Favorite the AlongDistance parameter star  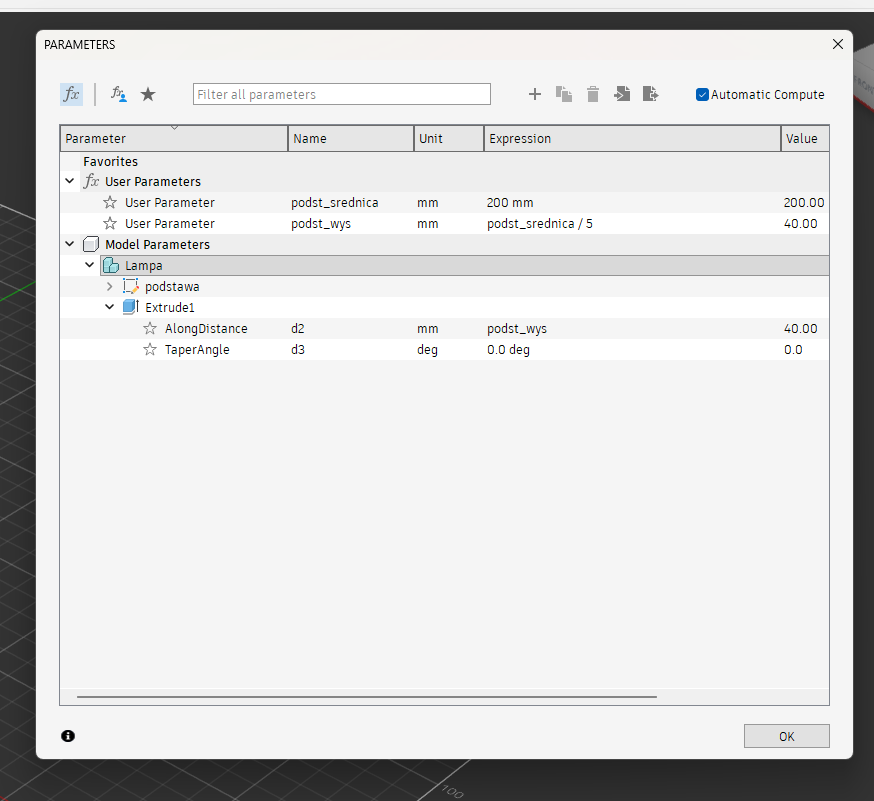(150, 329)
